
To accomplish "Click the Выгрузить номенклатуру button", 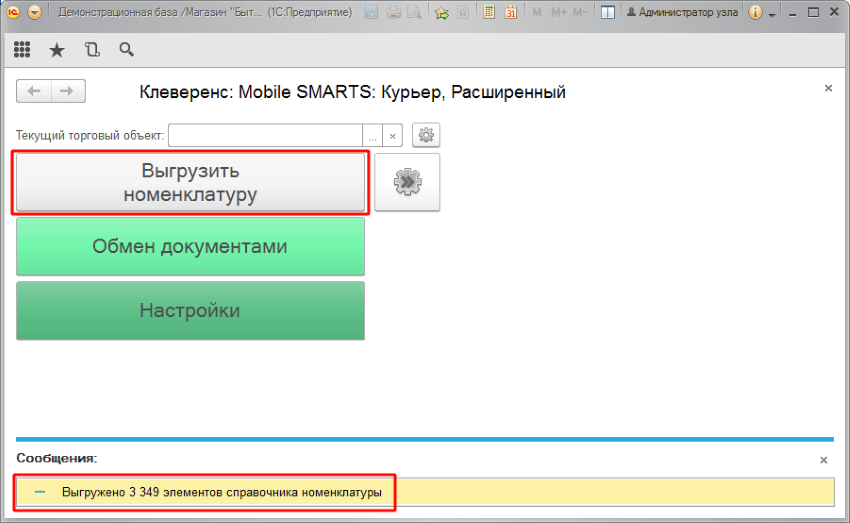I will pyautogui.click(x=190, y=183).
